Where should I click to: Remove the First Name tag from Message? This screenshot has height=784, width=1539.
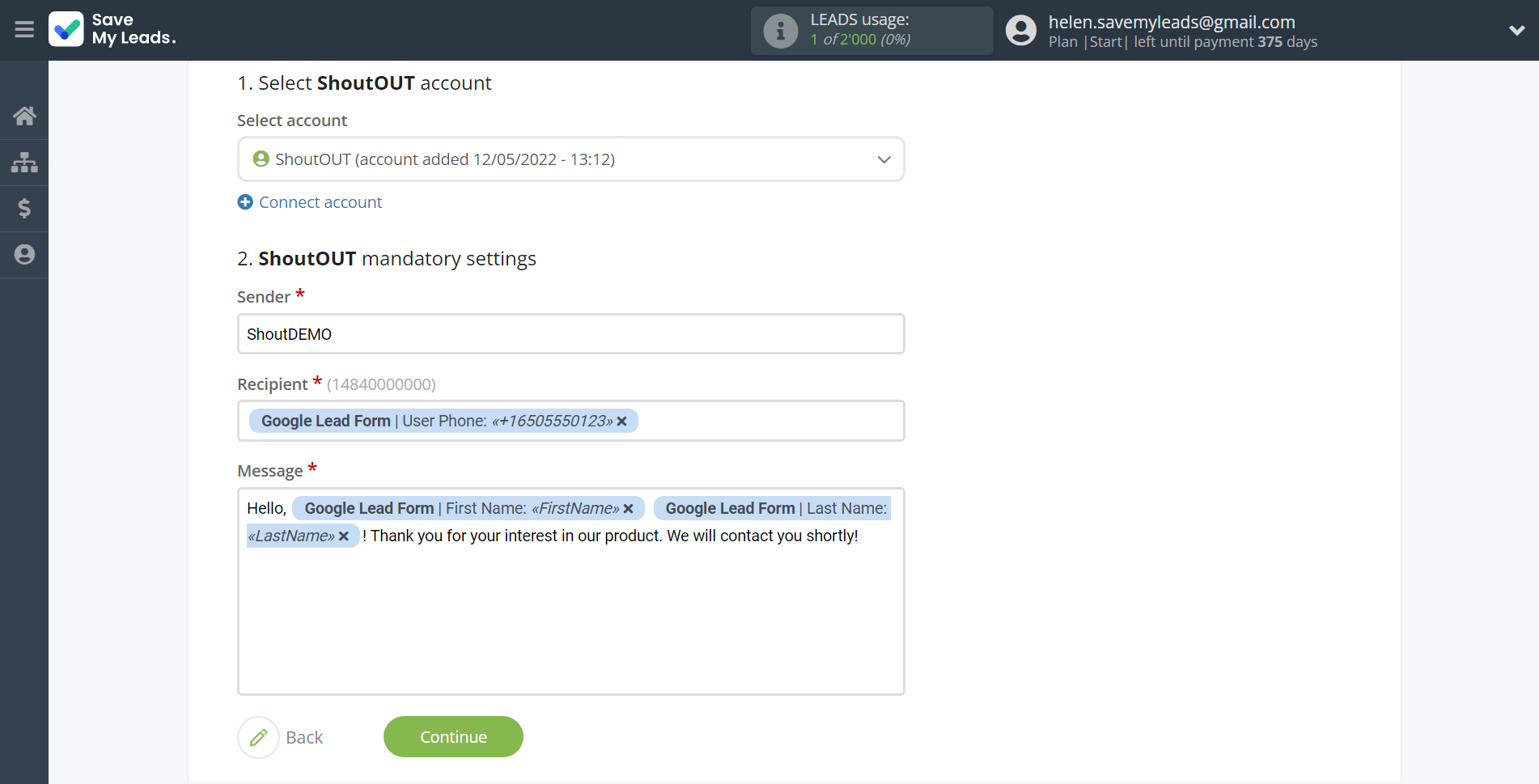(x=628, y=509)
